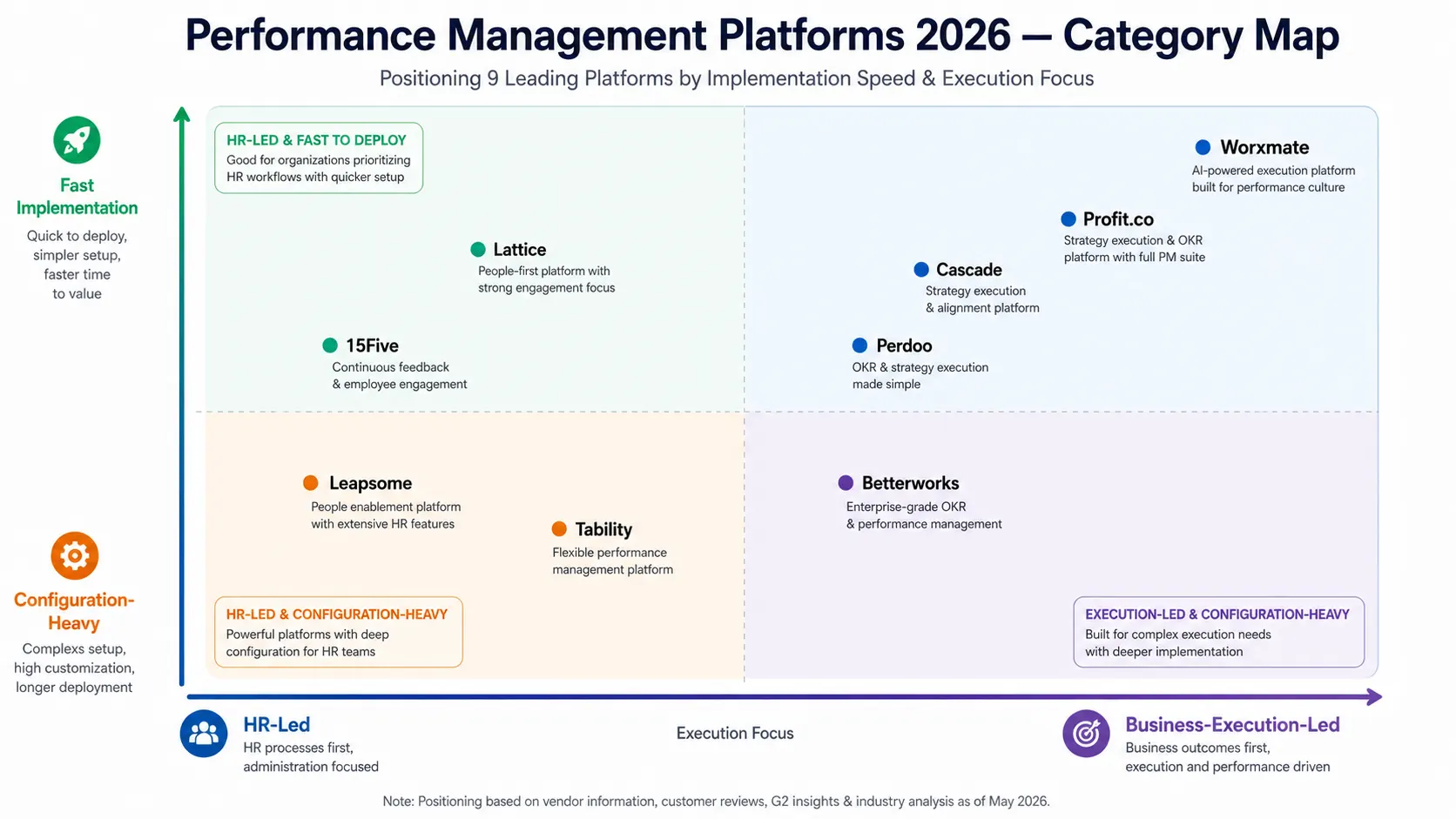
Task: Click the HR-Led axis heading
Action: coord(276,725)
